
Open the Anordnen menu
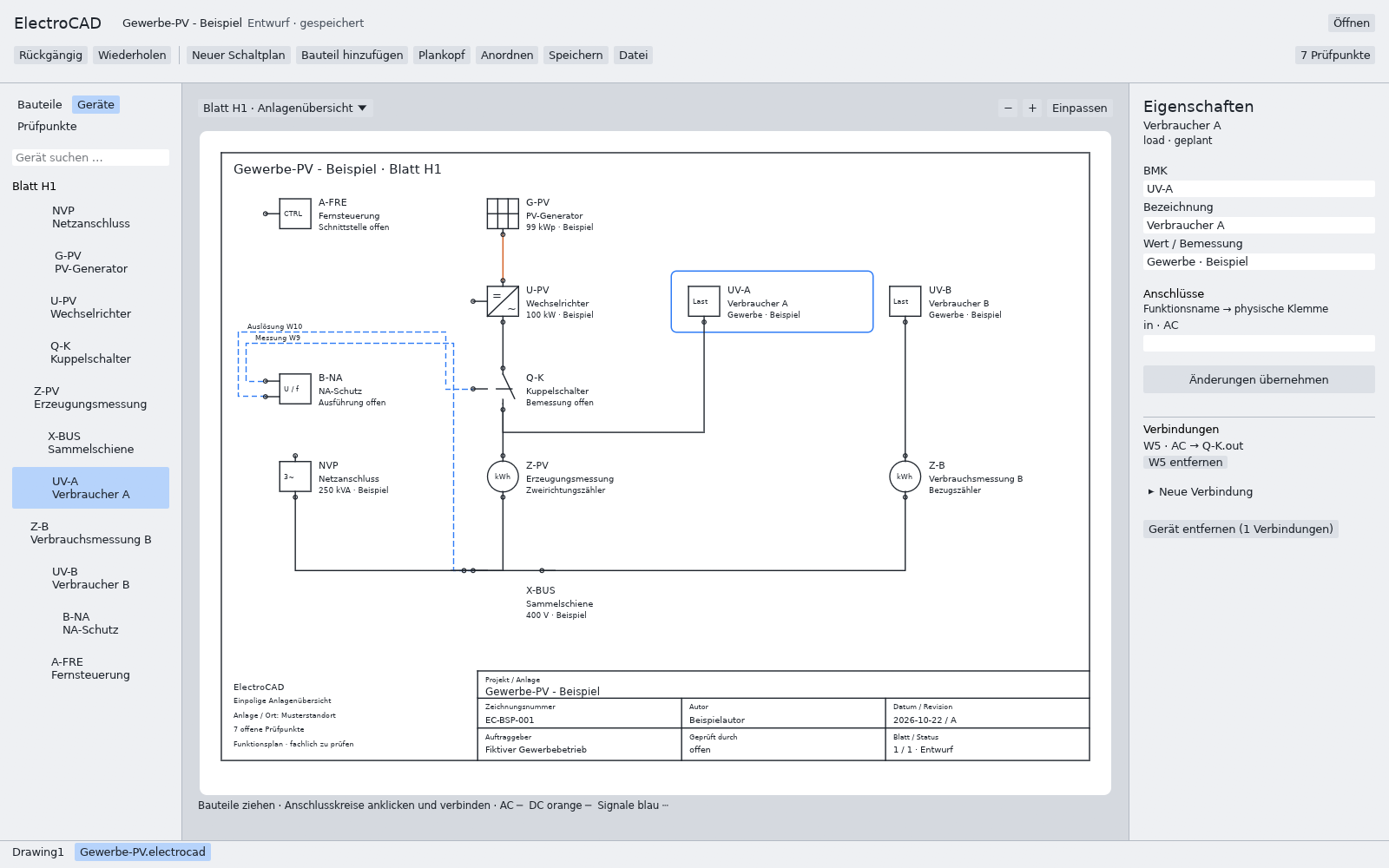coord(507,56)
